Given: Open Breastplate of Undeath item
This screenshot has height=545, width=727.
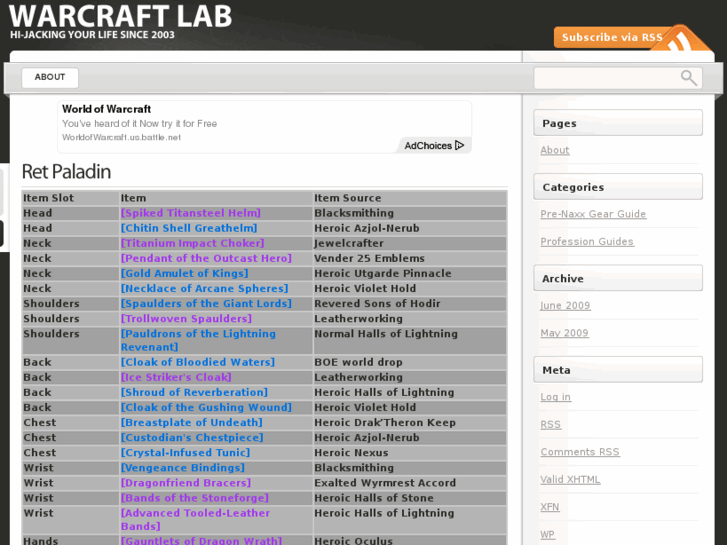Looking at the screenshot, I should pyautogui.click(x=191, y=423).
